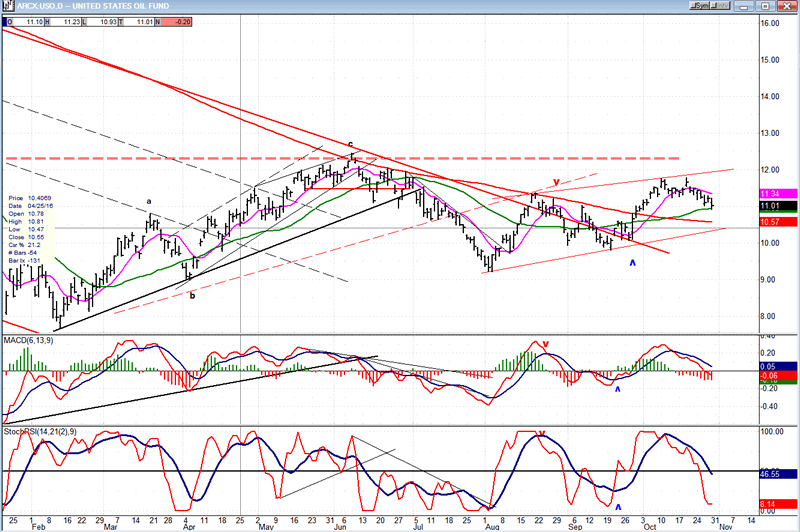
Task: Select the wave label 'c' at June peak
Action: [x=350, y=144]
